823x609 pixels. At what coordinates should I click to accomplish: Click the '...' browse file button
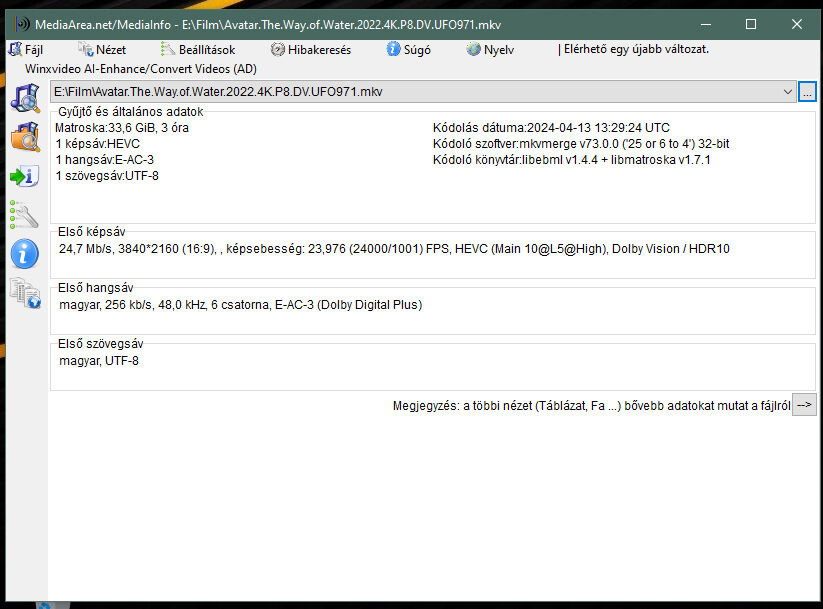[807, 91]
